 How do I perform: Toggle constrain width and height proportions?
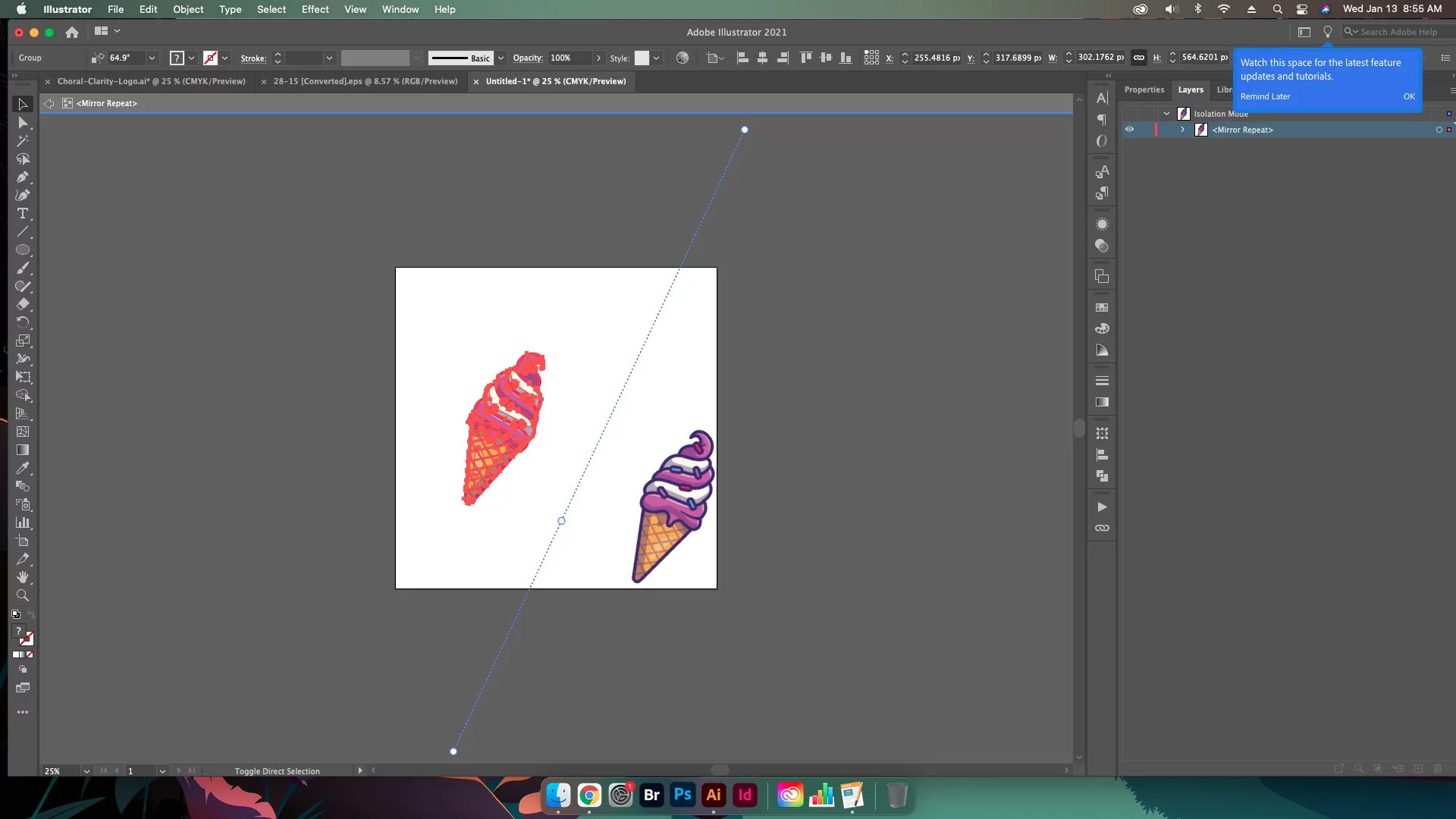[x=1139, y=58]
